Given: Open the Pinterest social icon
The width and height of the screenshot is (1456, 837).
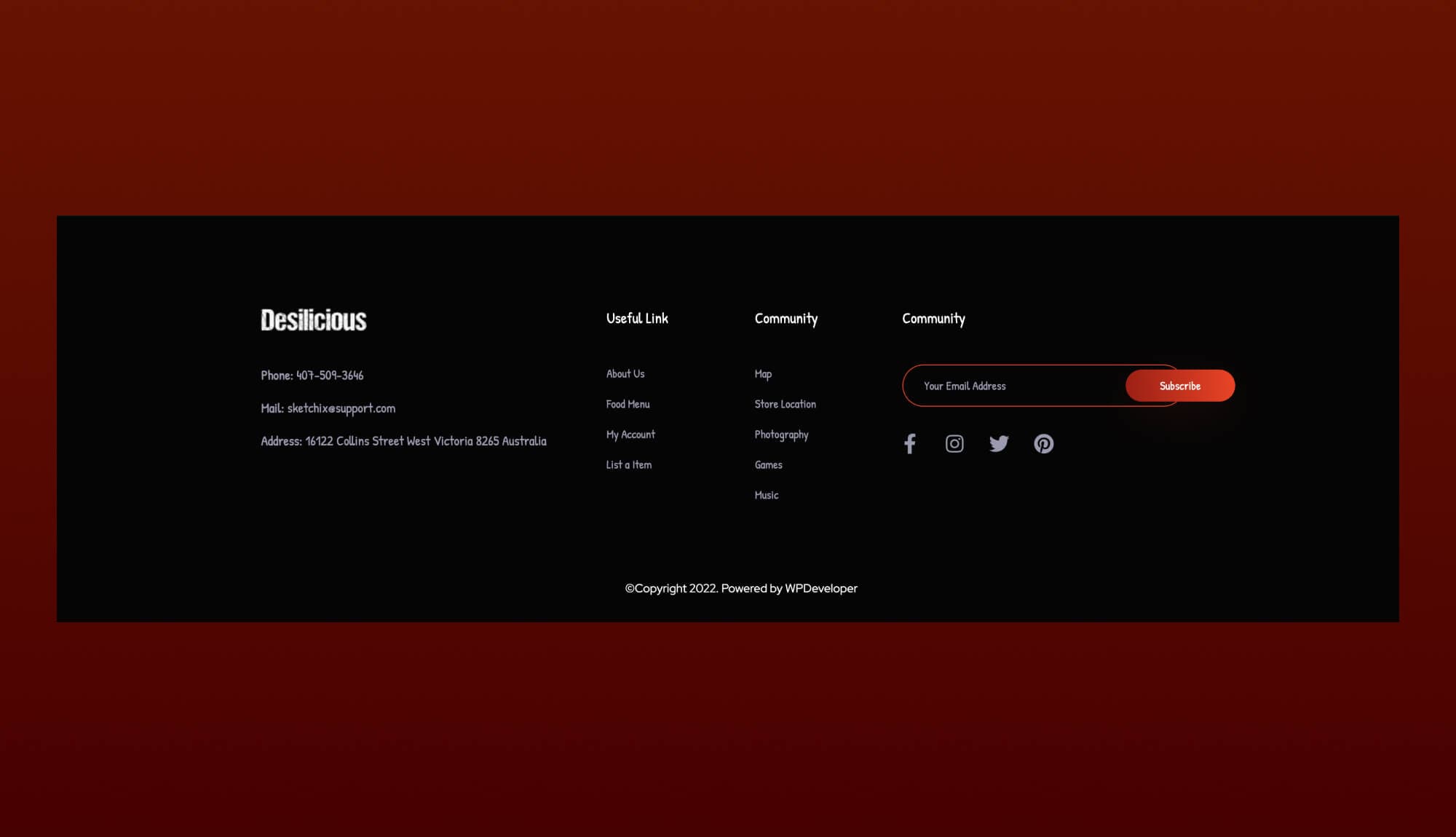Looking at the screenshot, I should tap(1043, 444).
